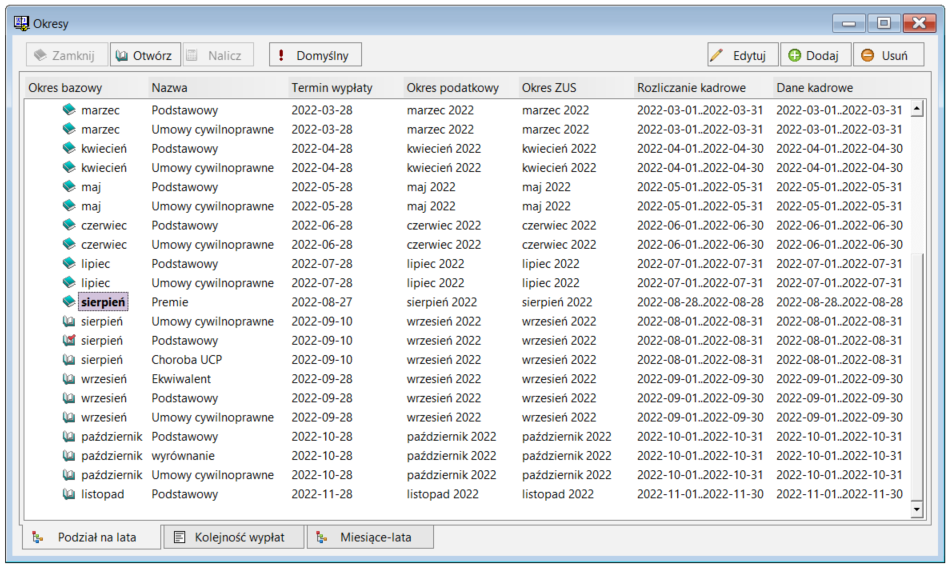Click book icon of maj Podstawowy row
The height and width of the screenshot is (565, 948).
pos(70,187)
